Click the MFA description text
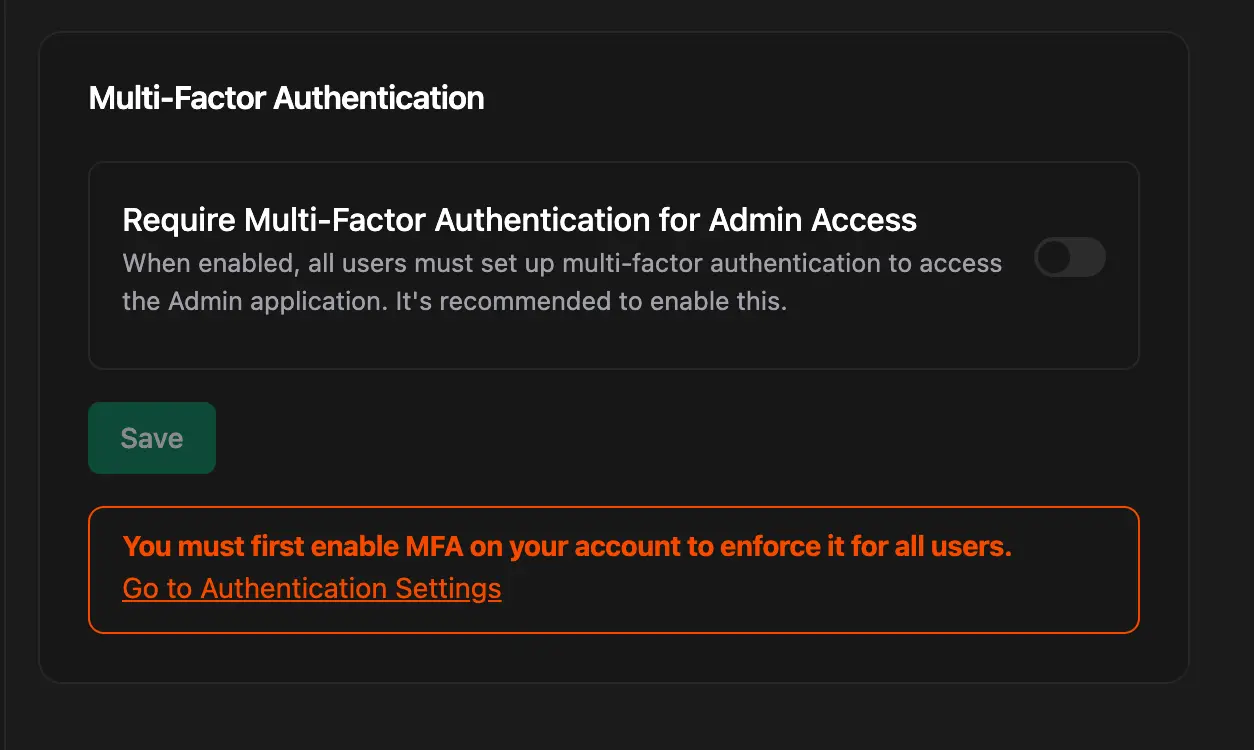Viewport: 1254px width, 750px height. click(x=561, y=281)
